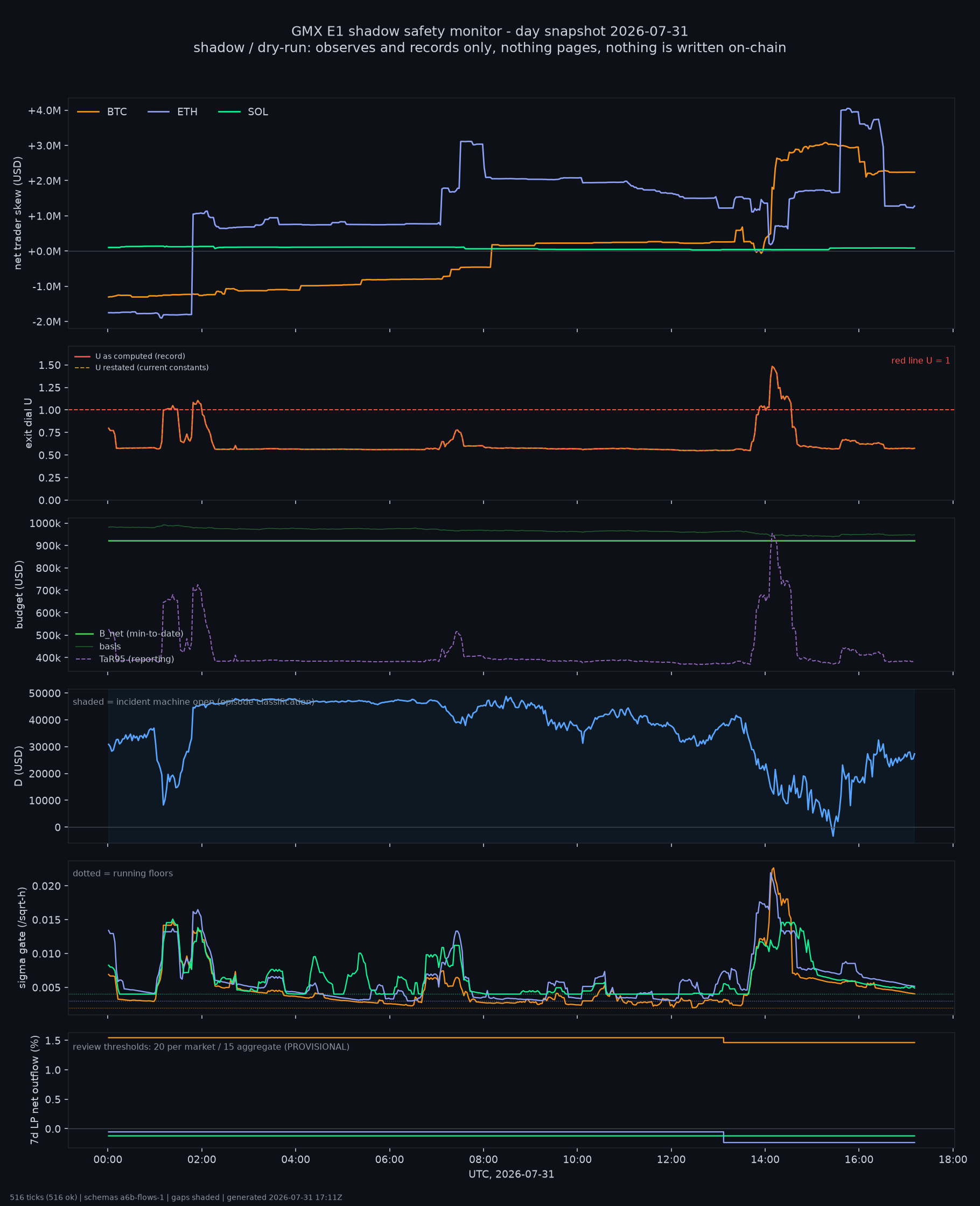Click the ETH legend entry in skew chart
The image size is (980, 1206).
pos(173,112)
